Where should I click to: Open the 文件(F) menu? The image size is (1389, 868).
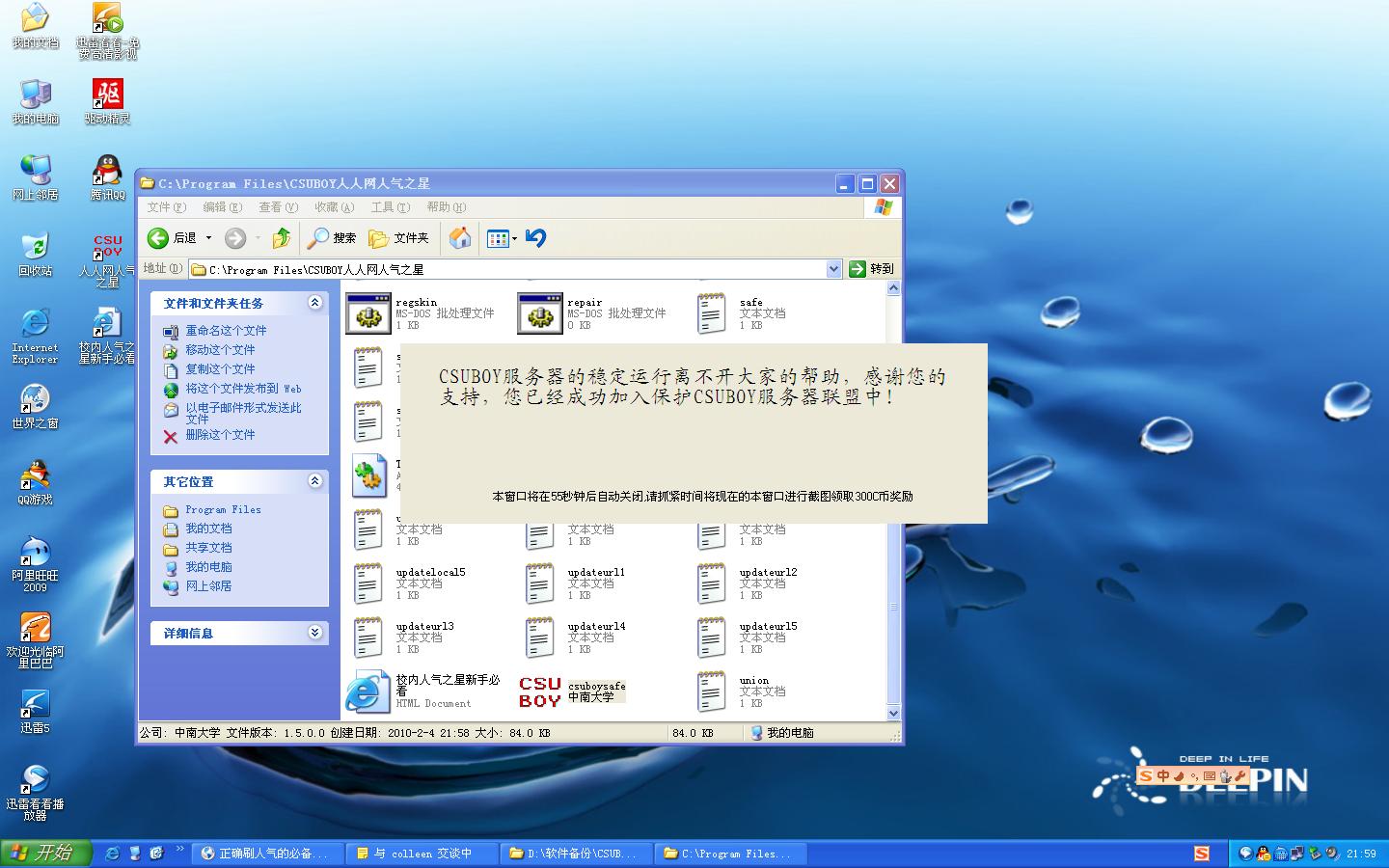(166, 207)
